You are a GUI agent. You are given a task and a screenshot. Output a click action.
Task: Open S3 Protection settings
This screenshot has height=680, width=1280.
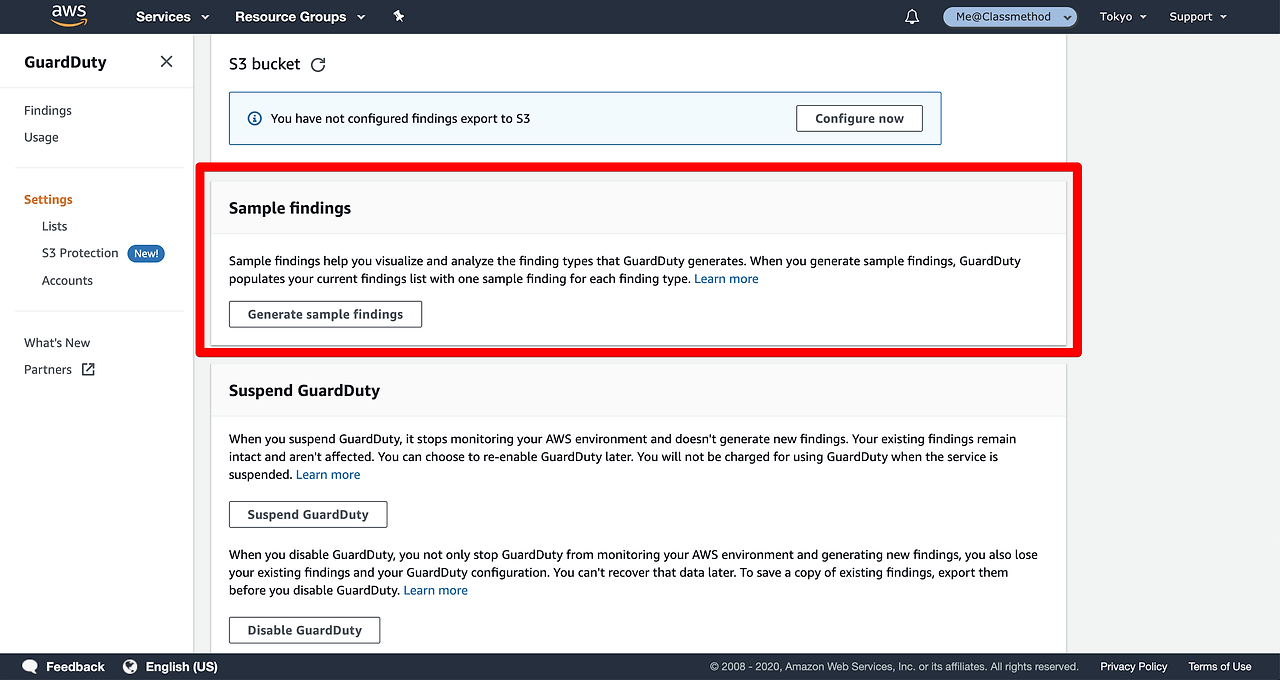click(80, 254)
